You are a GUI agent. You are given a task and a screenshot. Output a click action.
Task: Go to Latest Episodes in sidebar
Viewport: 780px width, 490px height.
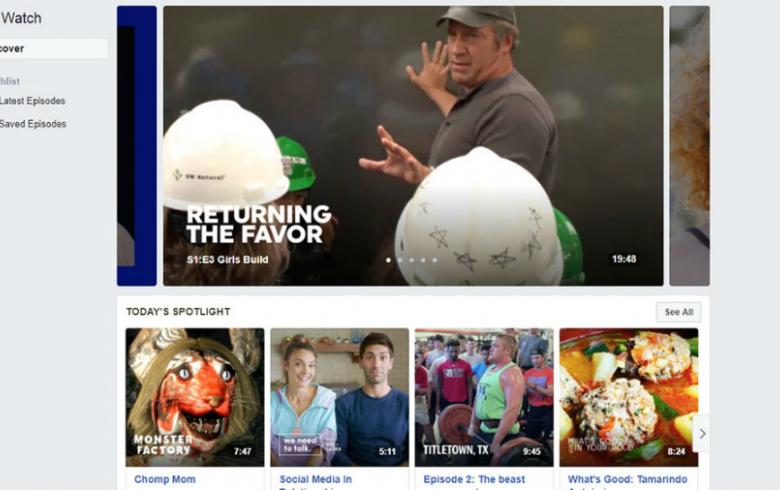tap(33, 101)
